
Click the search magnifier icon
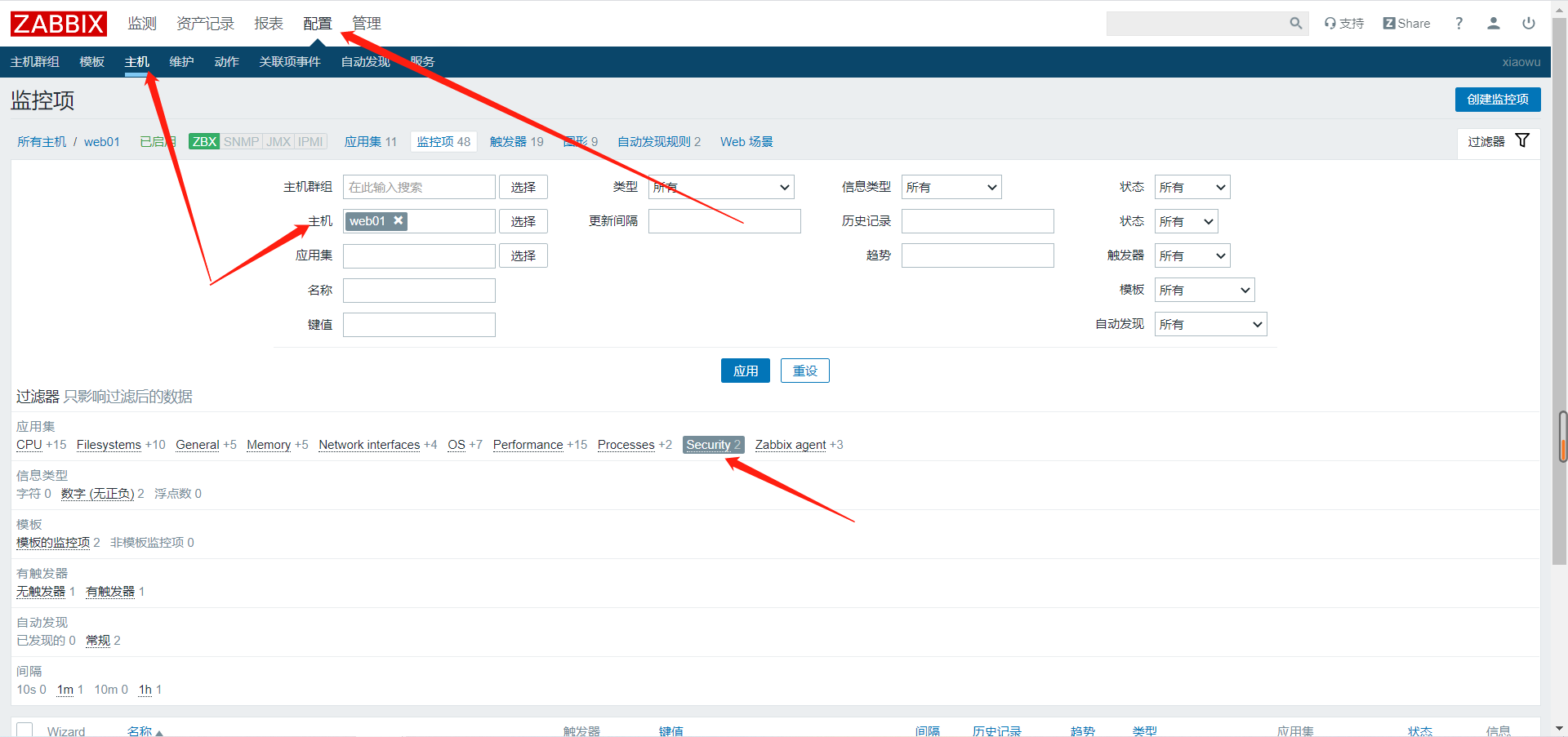[1295, 24]
